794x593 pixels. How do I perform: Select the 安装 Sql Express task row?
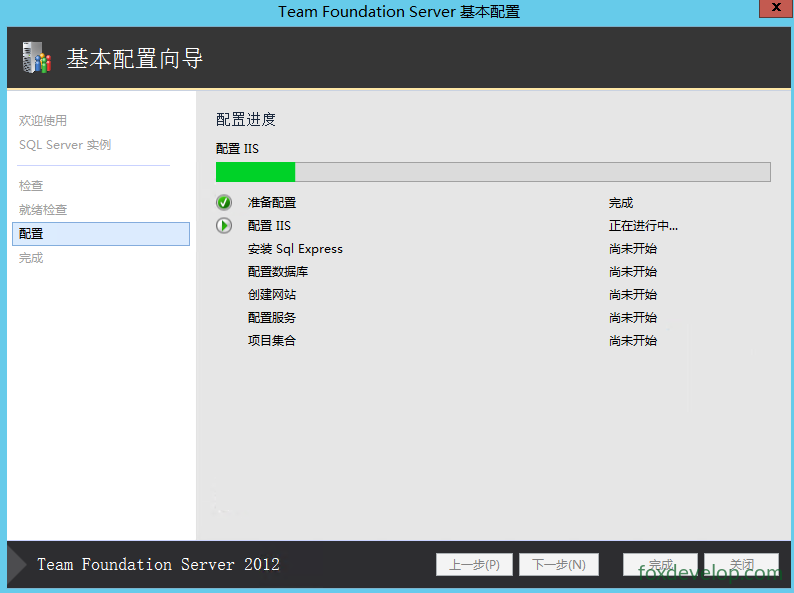[462, 249]
